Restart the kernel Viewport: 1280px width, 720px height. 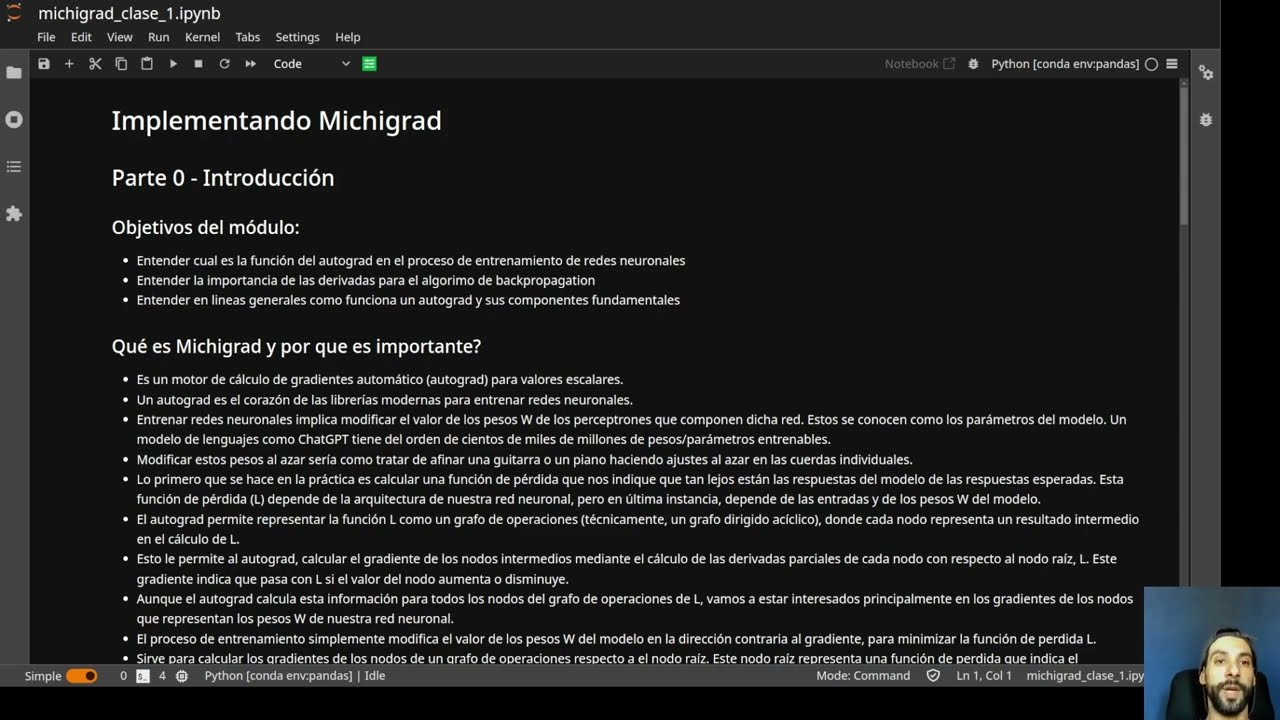click(x=224, y=64)
